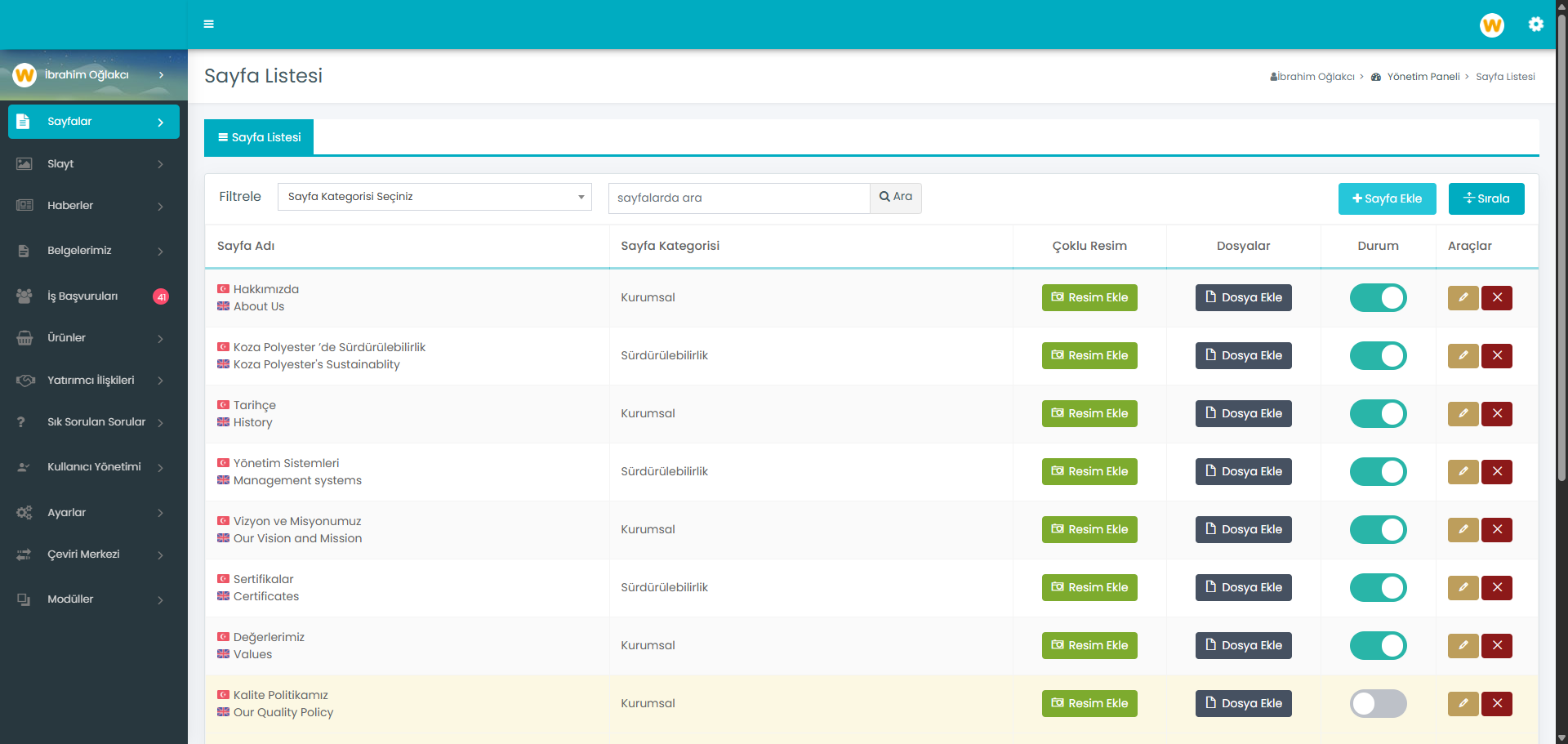The image size is (1568, 744).
Task: Toggle the Tarihçe page status switch
Action: 1379,414
